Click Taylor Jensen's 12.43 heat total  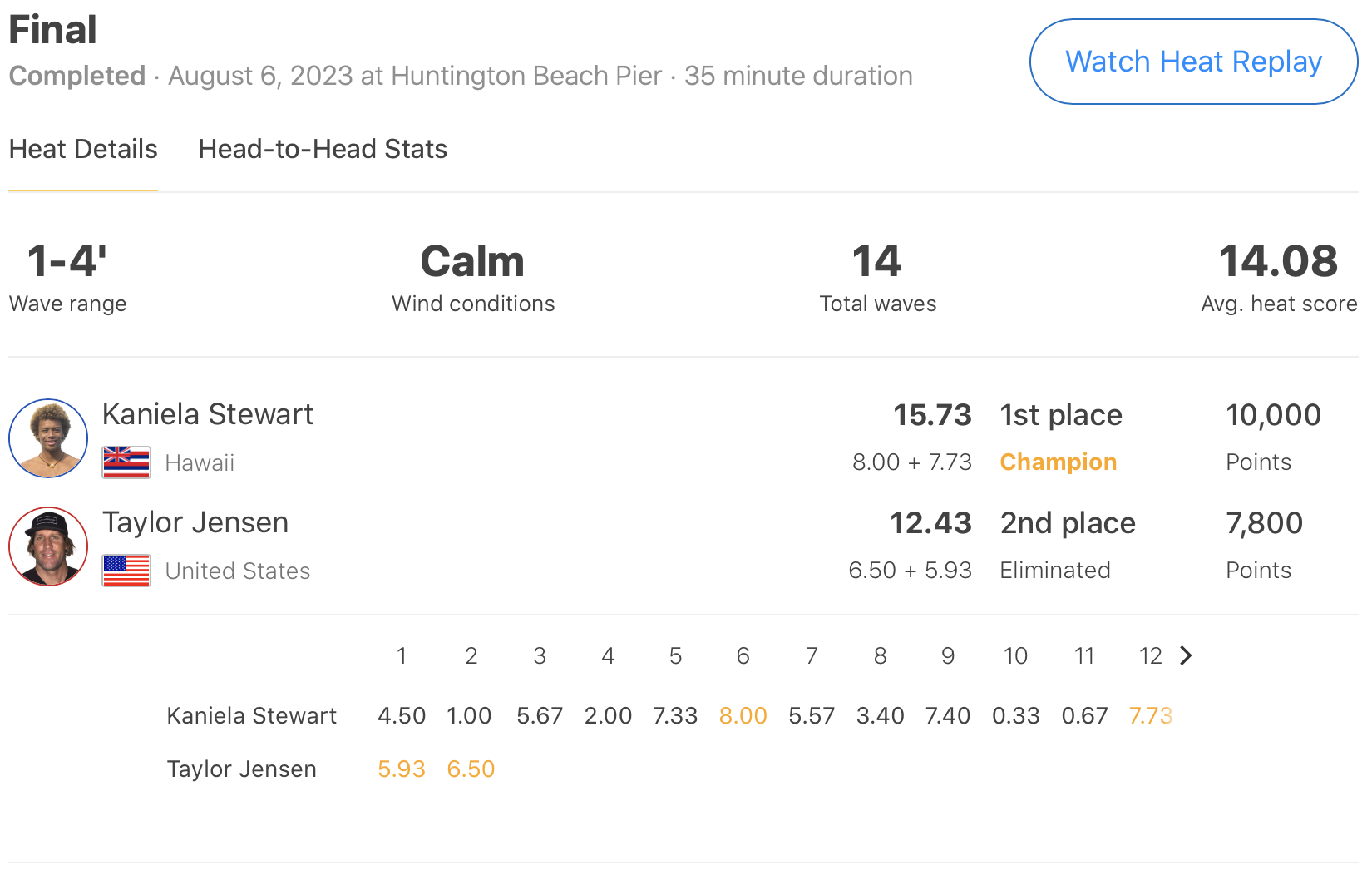point(930,522)
